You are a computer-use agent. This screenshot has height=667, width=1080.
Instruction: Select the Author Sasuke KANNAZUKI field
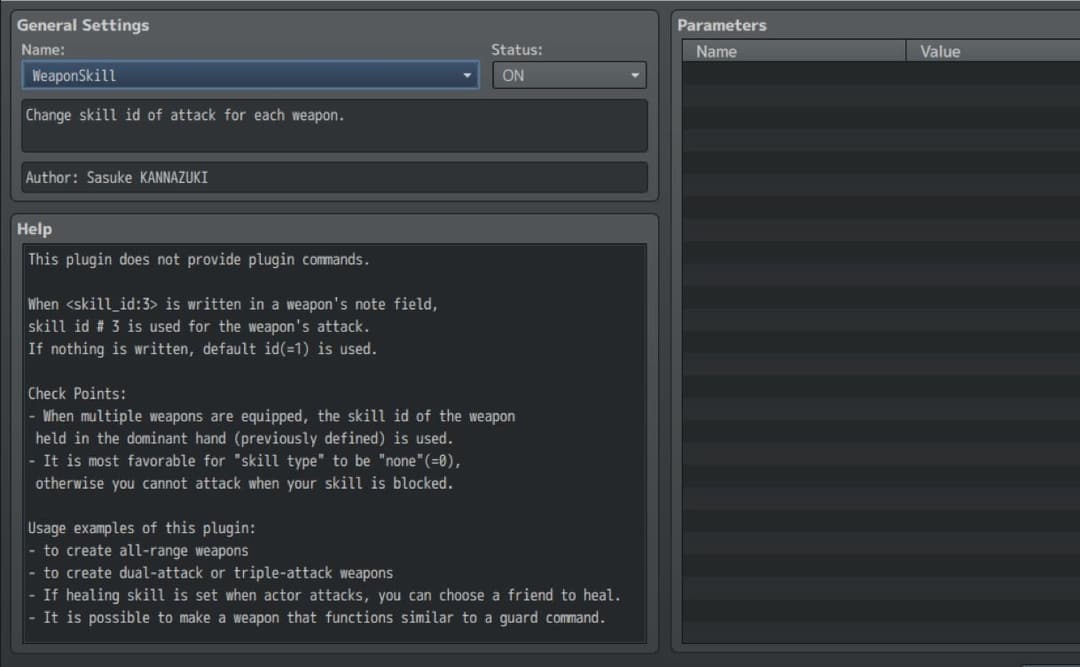point(333,177)
